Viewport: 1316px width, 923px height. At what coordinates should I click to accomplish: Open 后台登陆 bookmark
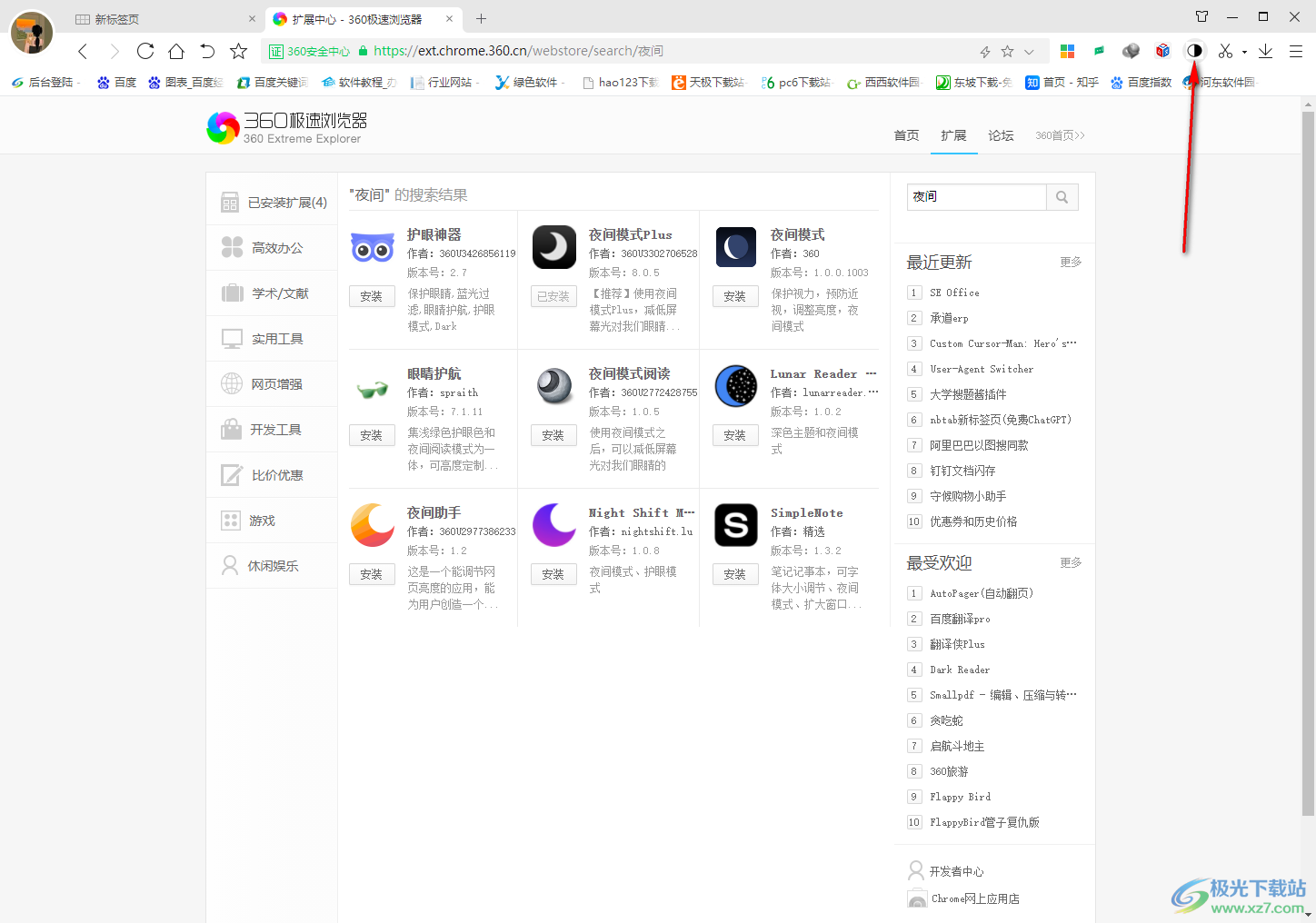pyautogui.click(x=44, y=82)
